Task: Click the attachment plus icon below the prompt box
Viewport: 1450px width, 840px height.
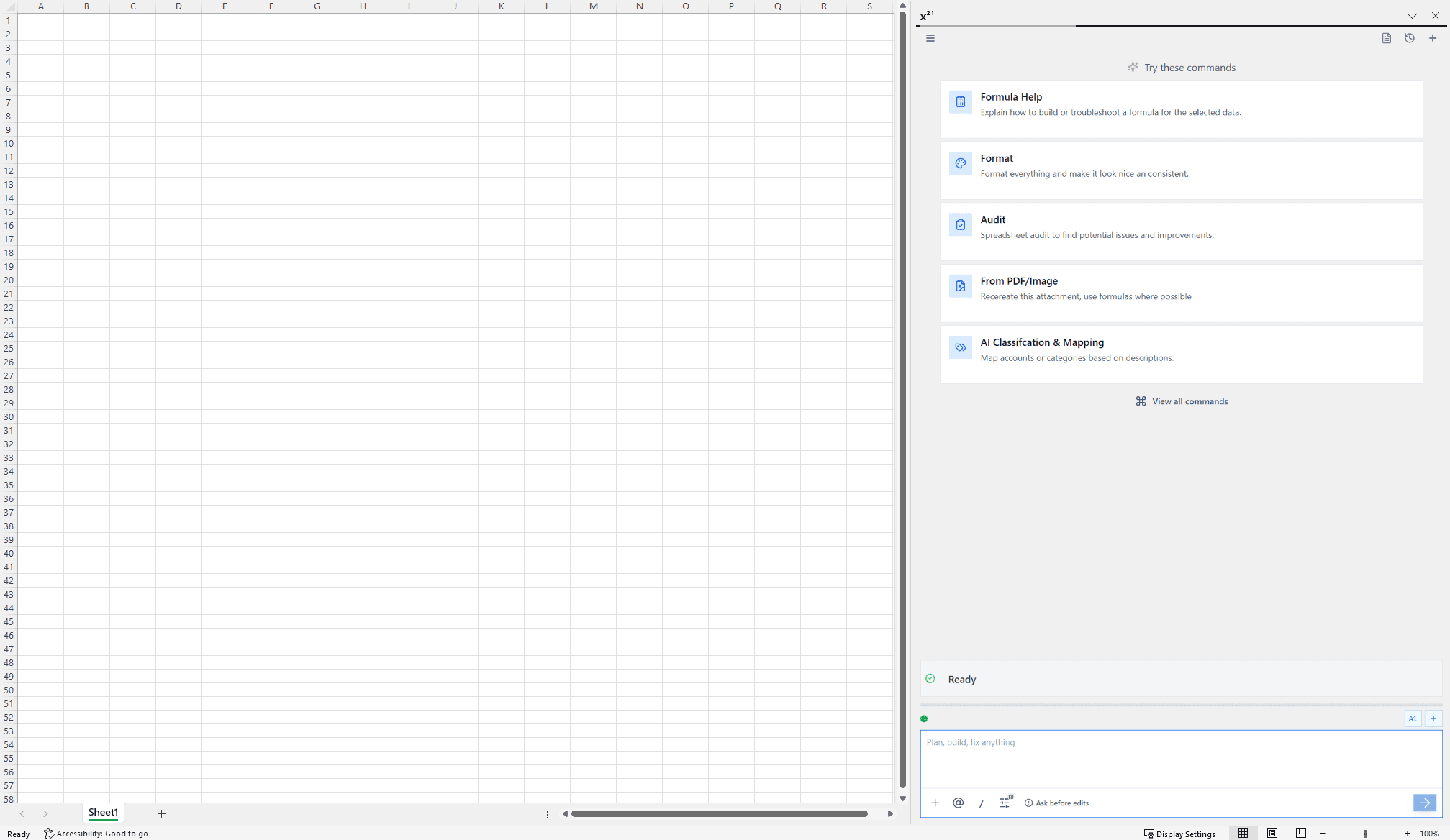Action: coord(935,803)
